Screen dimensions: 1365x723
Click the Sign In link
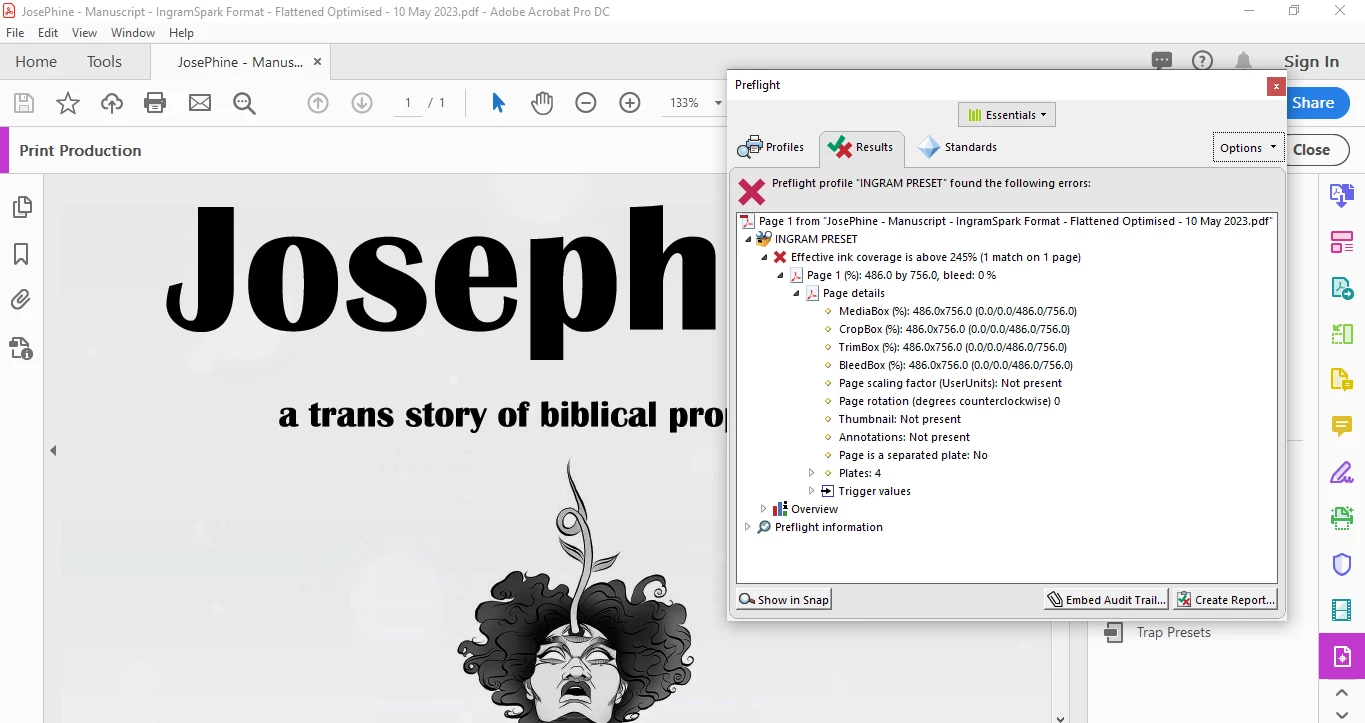point(1311,62)
